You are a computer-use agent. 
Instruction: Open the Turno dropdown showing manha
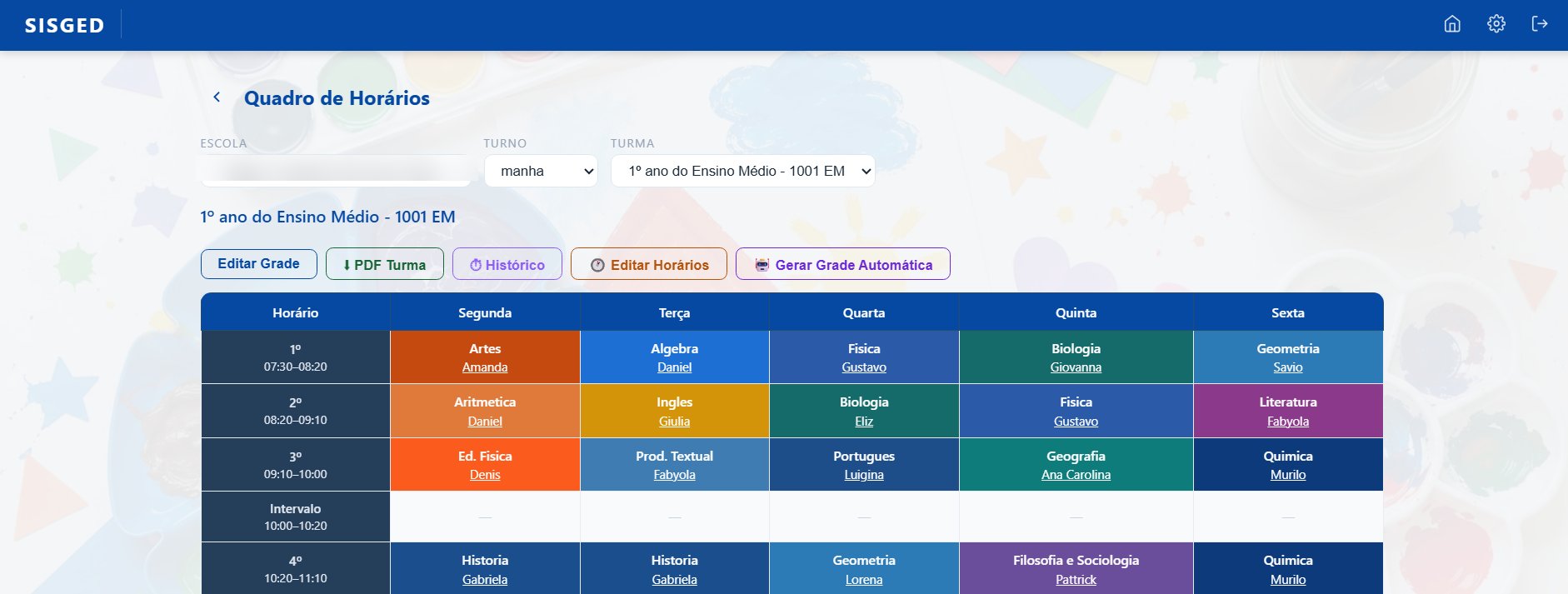click(x=541, y=171)
